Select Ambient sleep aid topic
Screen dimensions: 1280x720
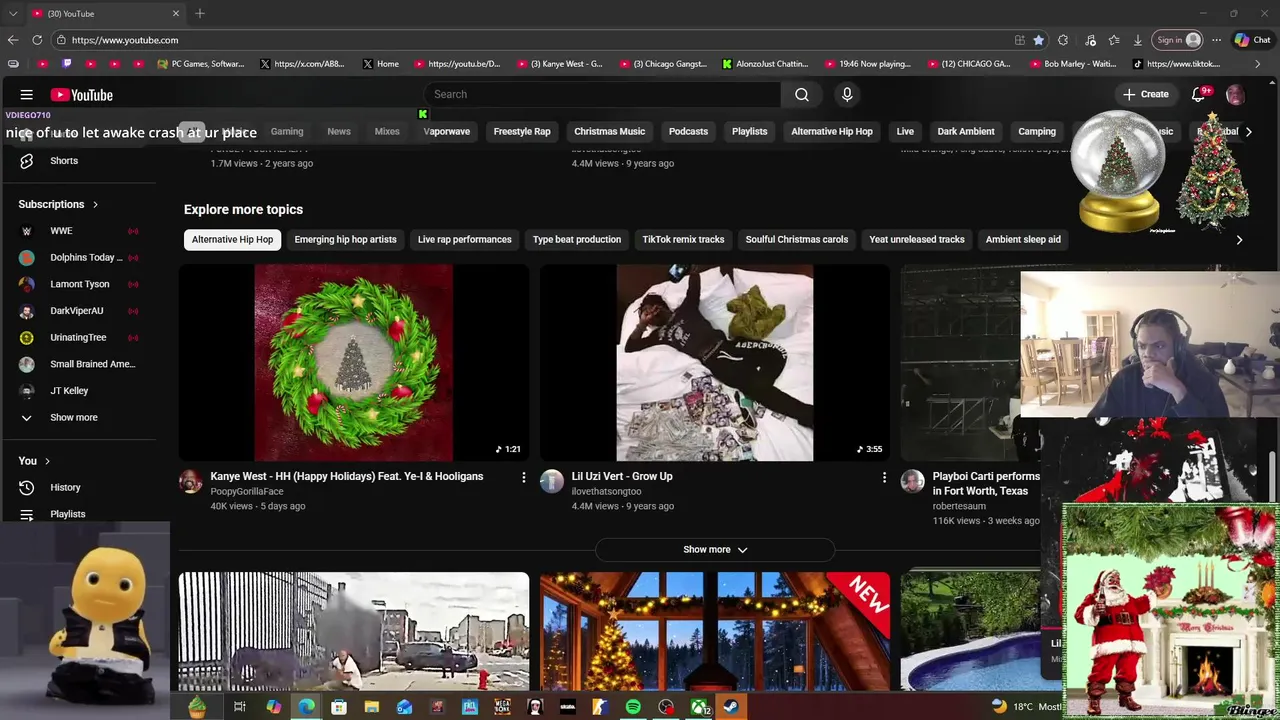coord(1023,239)
